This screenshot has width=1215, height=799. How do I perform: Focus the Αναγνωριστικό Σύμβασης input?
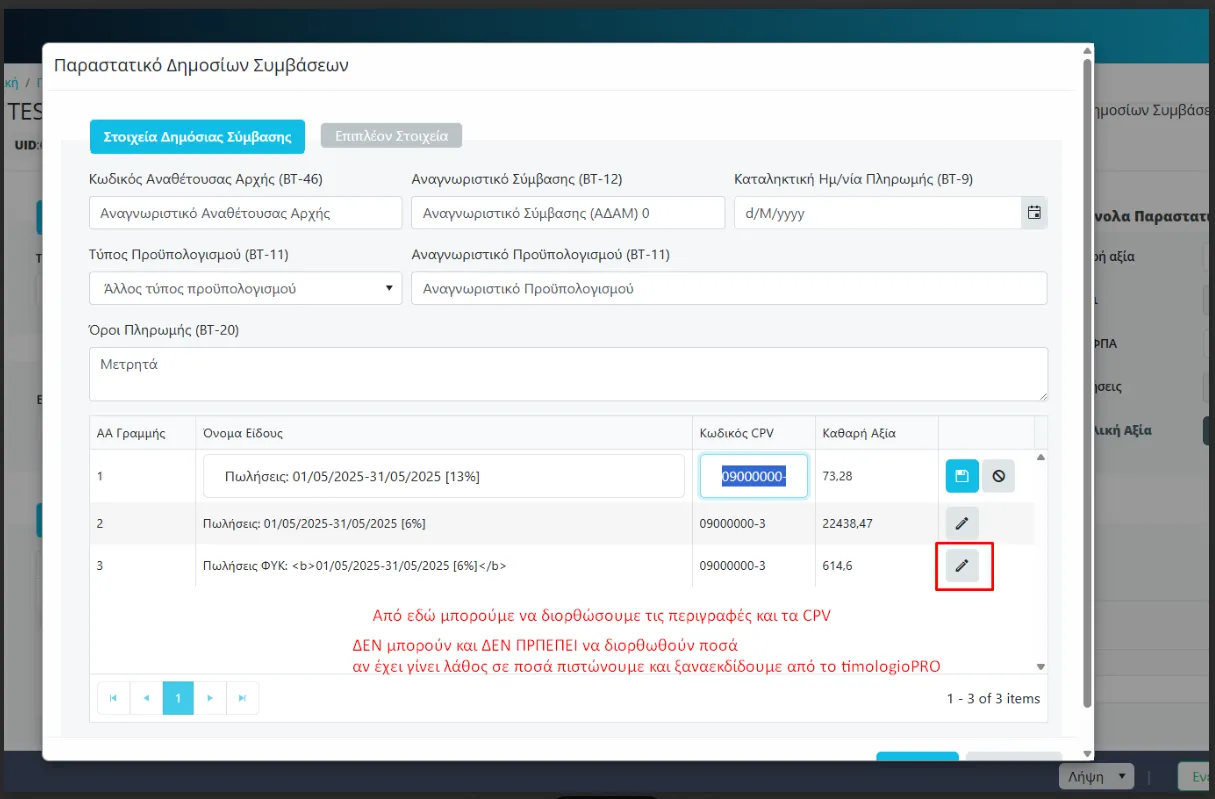pyautogui.click(x=567, y=213)
